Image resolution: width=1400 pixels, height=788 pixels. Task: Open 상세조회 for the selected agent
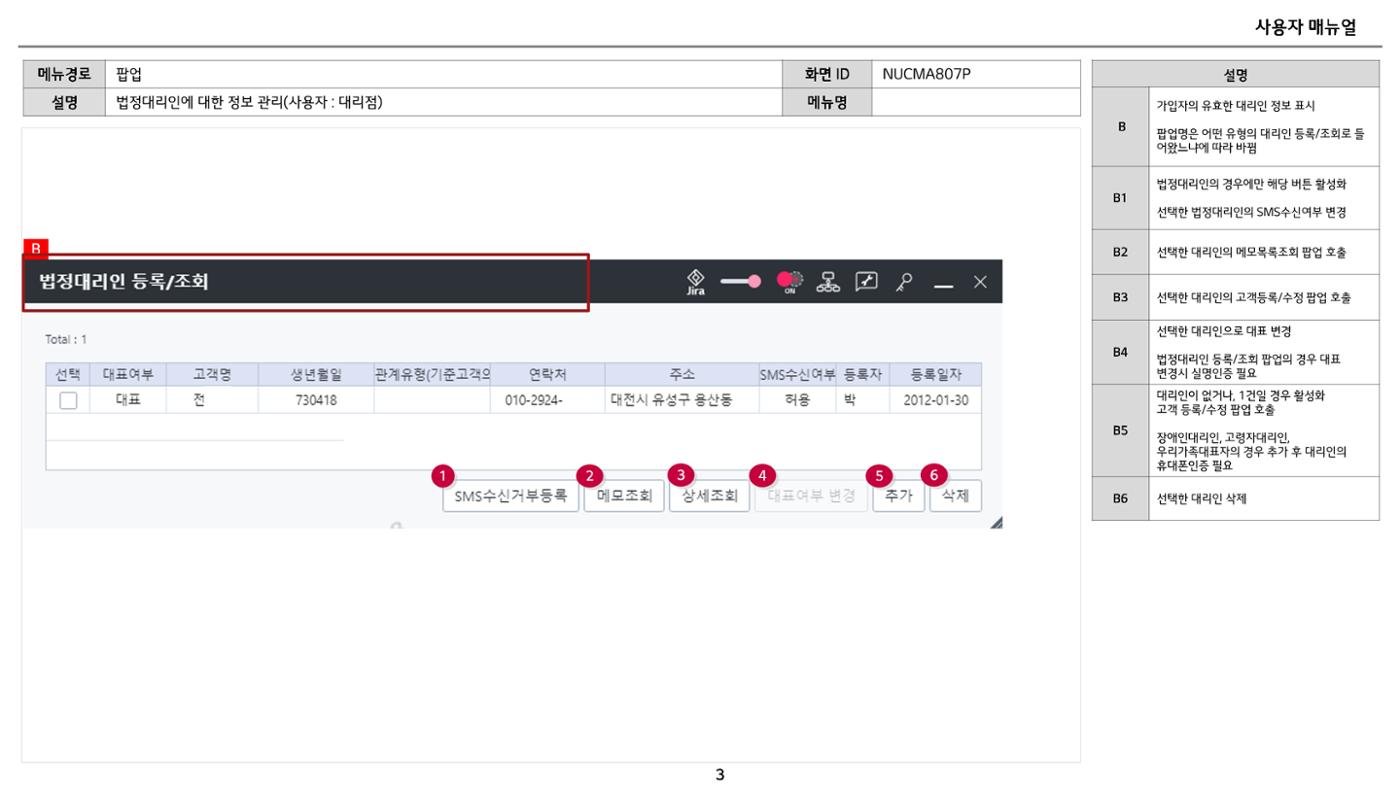[x=709, y=496]
